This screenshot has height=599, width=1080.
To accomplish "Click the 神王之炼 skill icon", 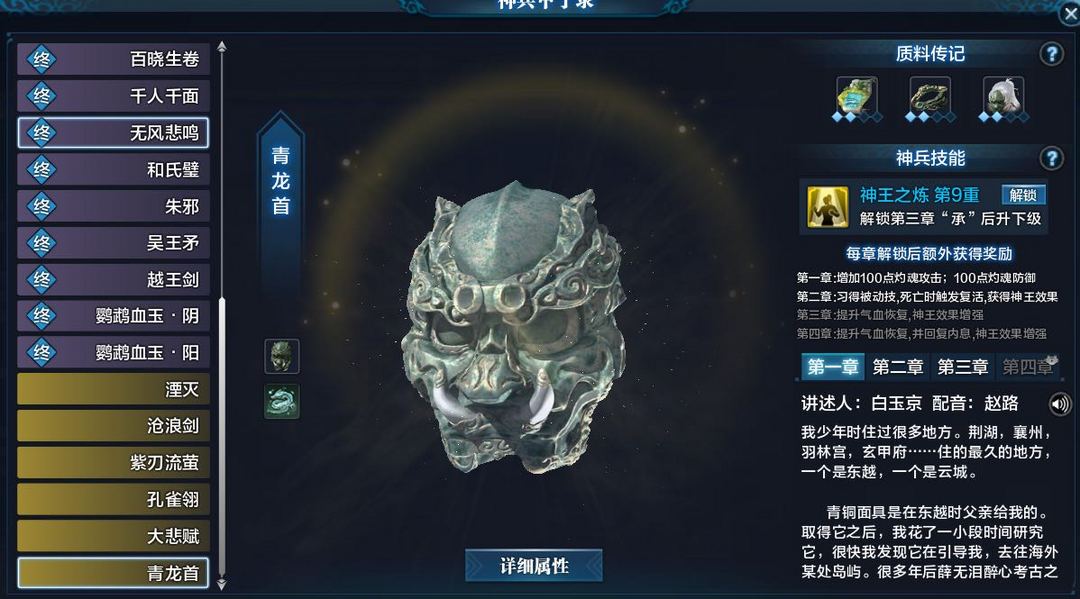I will click(x=827, y=207).
